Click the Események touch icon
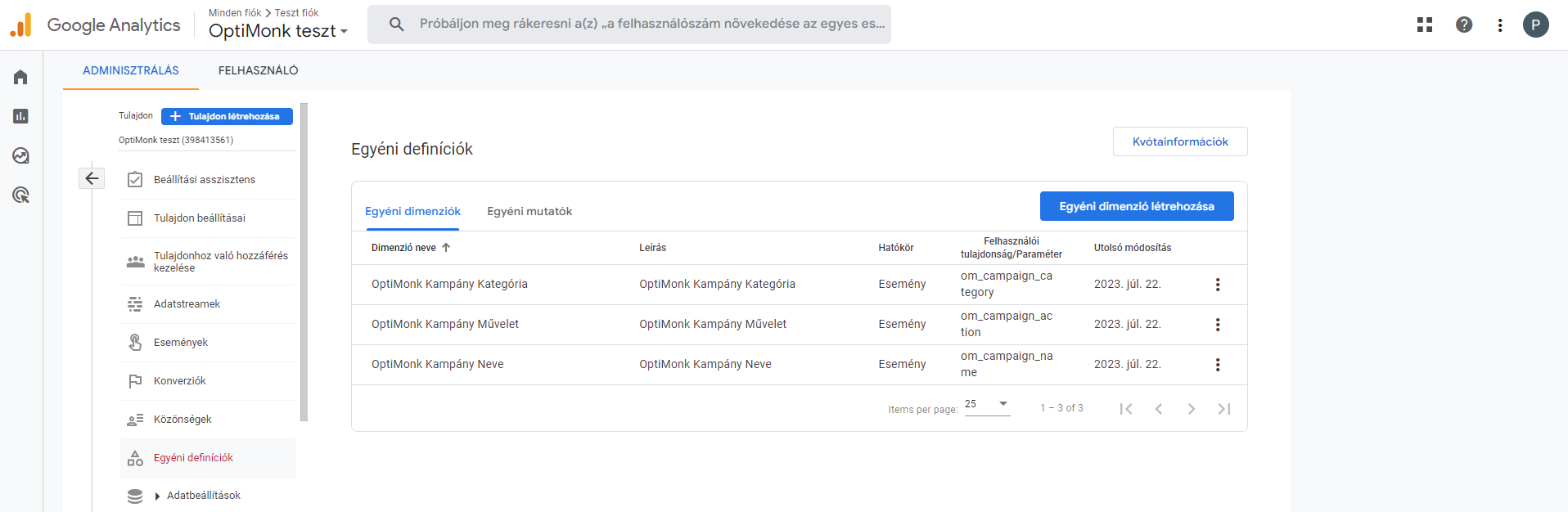The width and height of the screenshot is (1568, 512). (135, 343)
